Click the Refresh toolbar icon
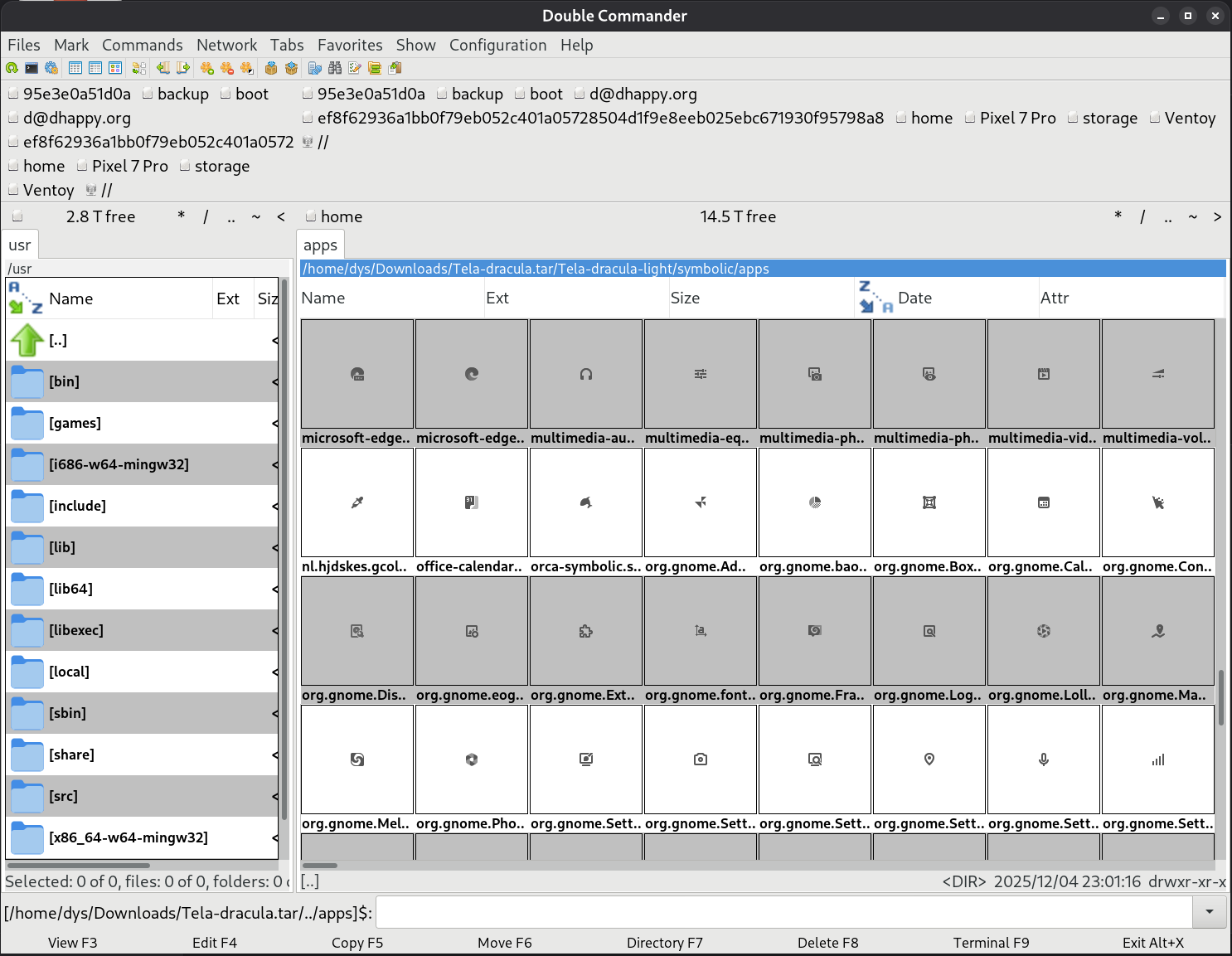 coord(12,68)
